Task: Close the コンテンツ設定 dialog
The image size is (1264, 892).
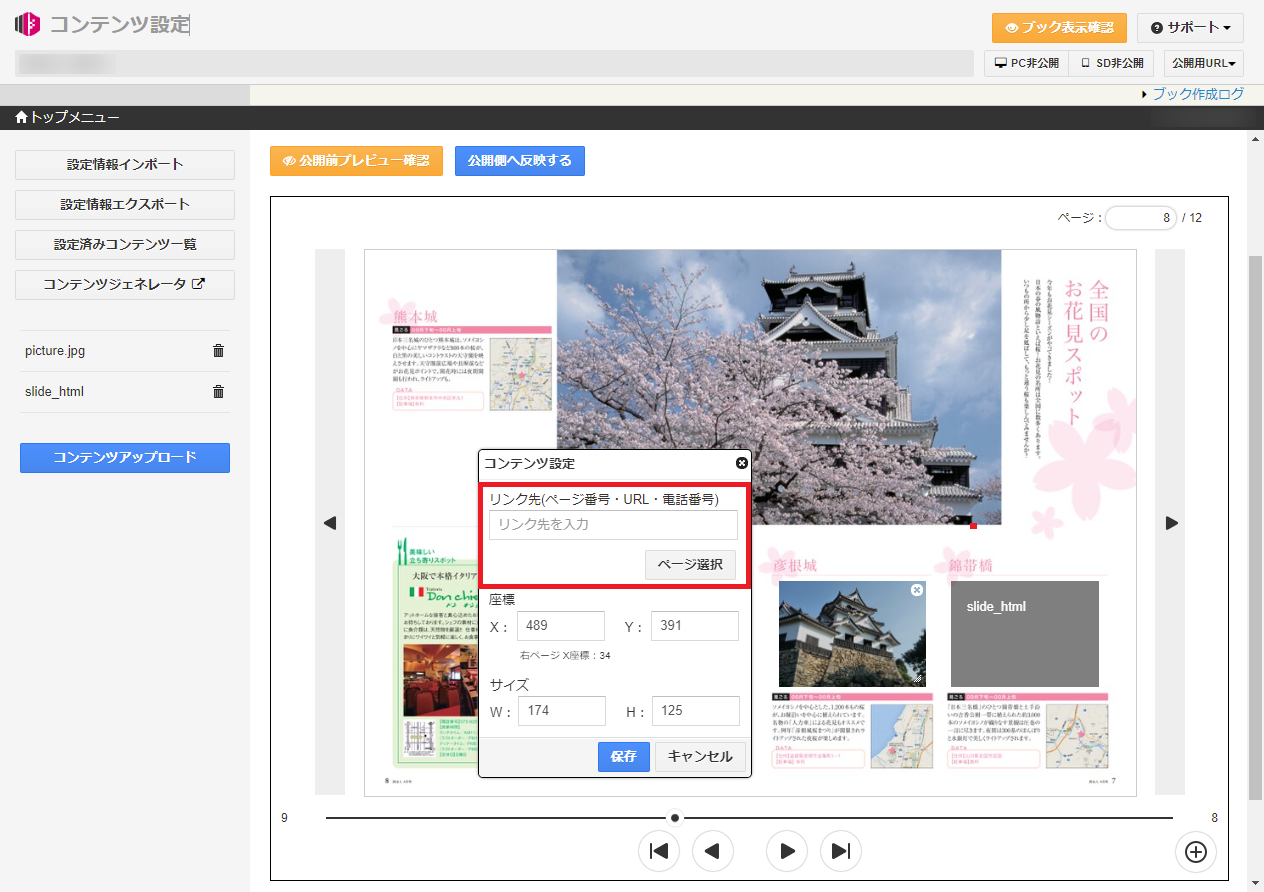Action: point(741,463)
